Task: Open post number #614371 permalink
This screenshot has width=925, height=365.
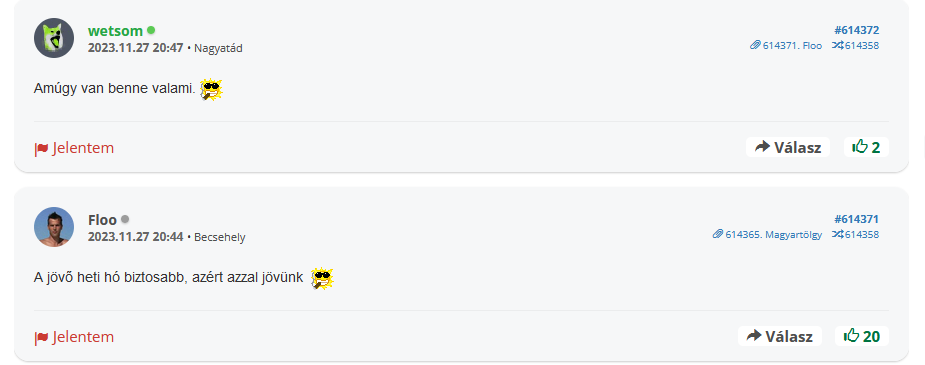Action: click(857, 219)
